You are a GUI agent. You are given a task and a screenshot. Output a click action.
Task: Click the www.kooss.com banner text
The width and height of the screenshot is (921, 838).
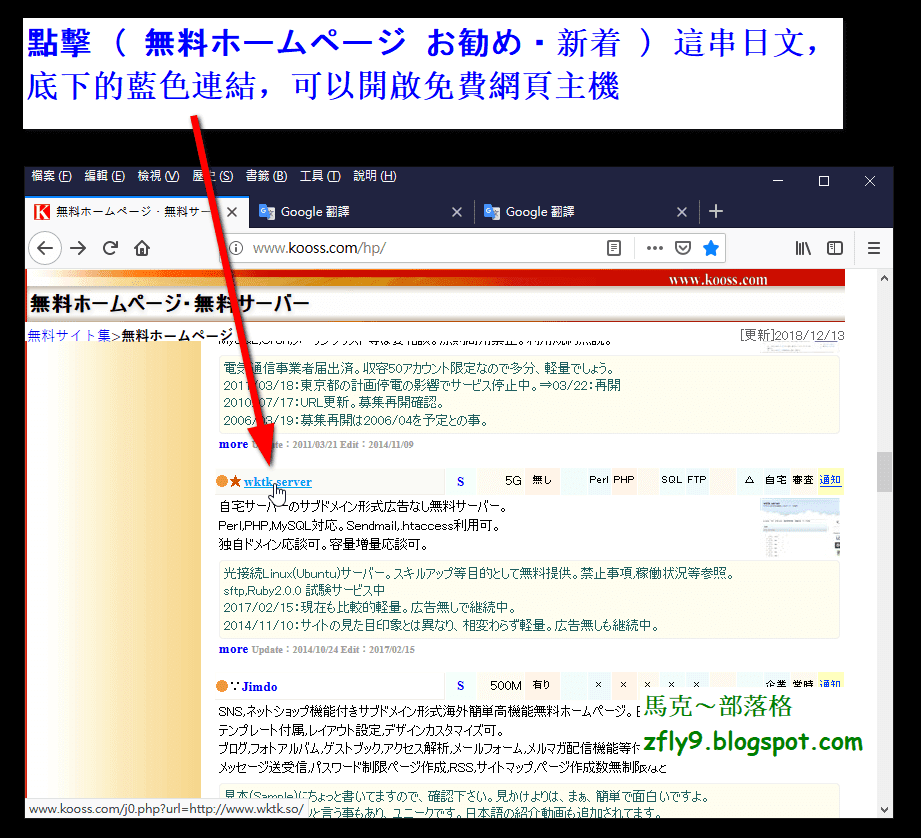point(718,280)
